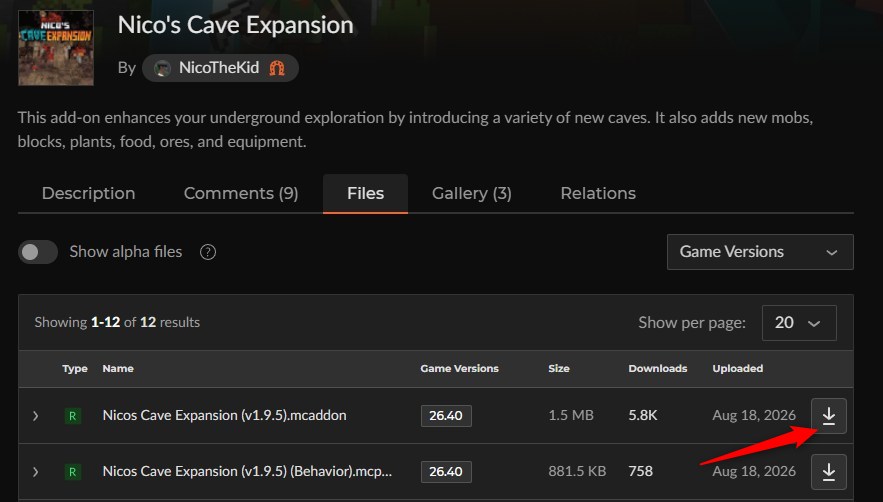Expand the .mcaddon file row details
The width and height of the screenshot is (883, 502).
click(35, 416)
